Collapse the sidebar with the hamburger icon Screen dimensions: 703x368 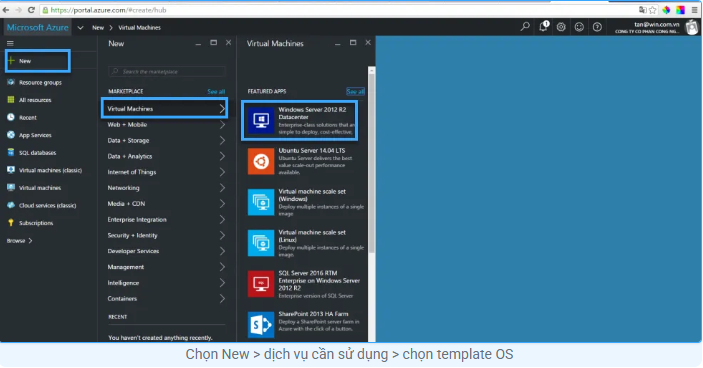[10, 43]
